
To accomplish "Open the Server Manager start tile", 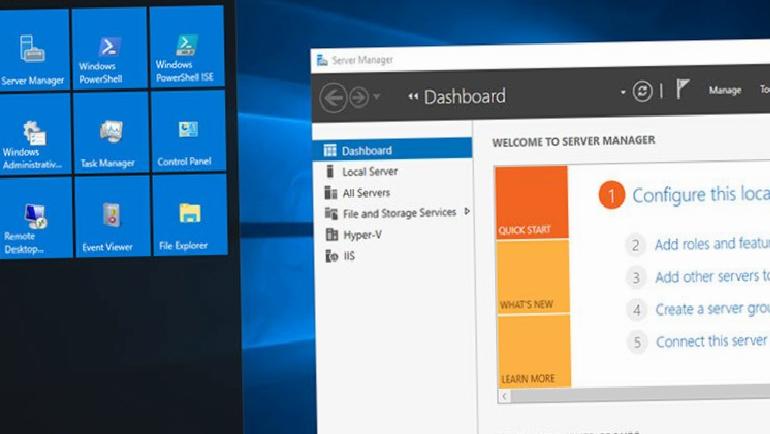I will 33,50.
